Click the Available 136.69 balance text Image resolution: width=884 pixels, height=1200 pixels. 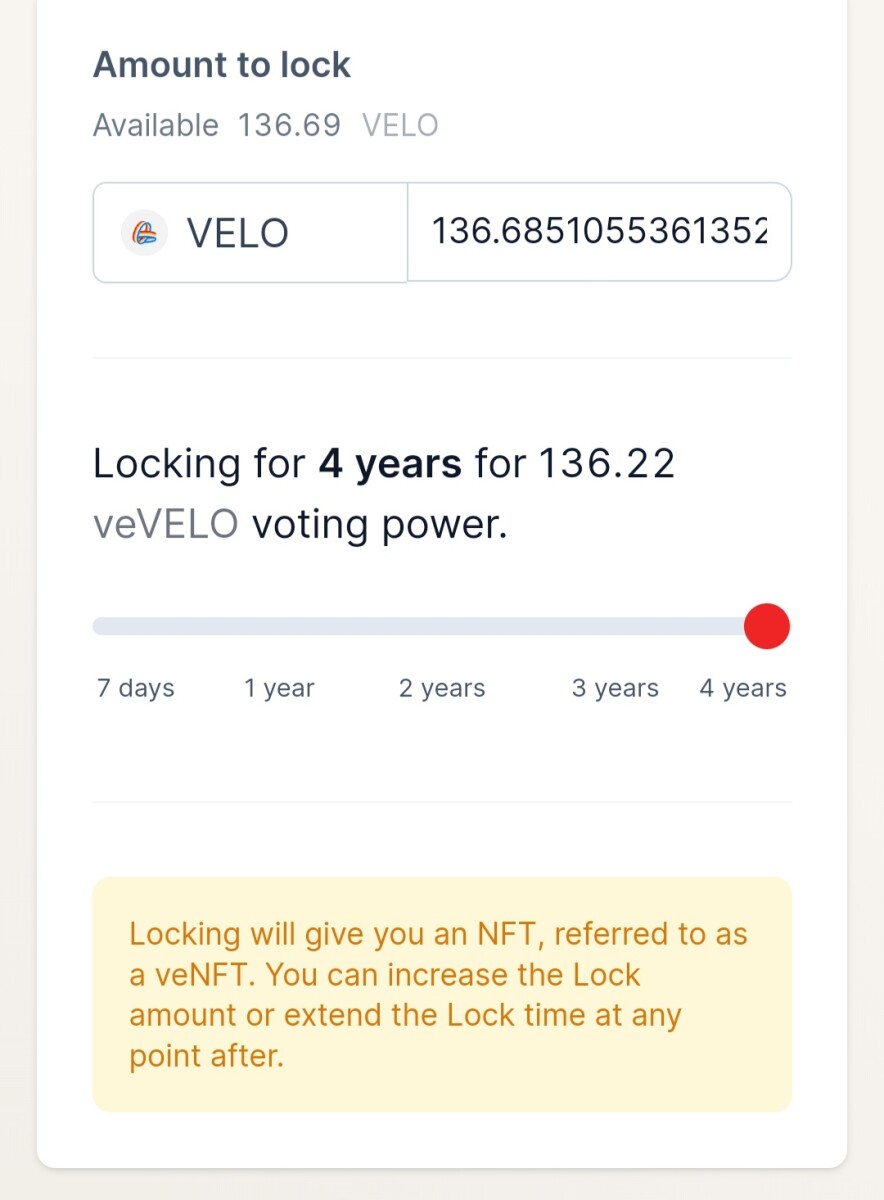(x=217, y=125)
